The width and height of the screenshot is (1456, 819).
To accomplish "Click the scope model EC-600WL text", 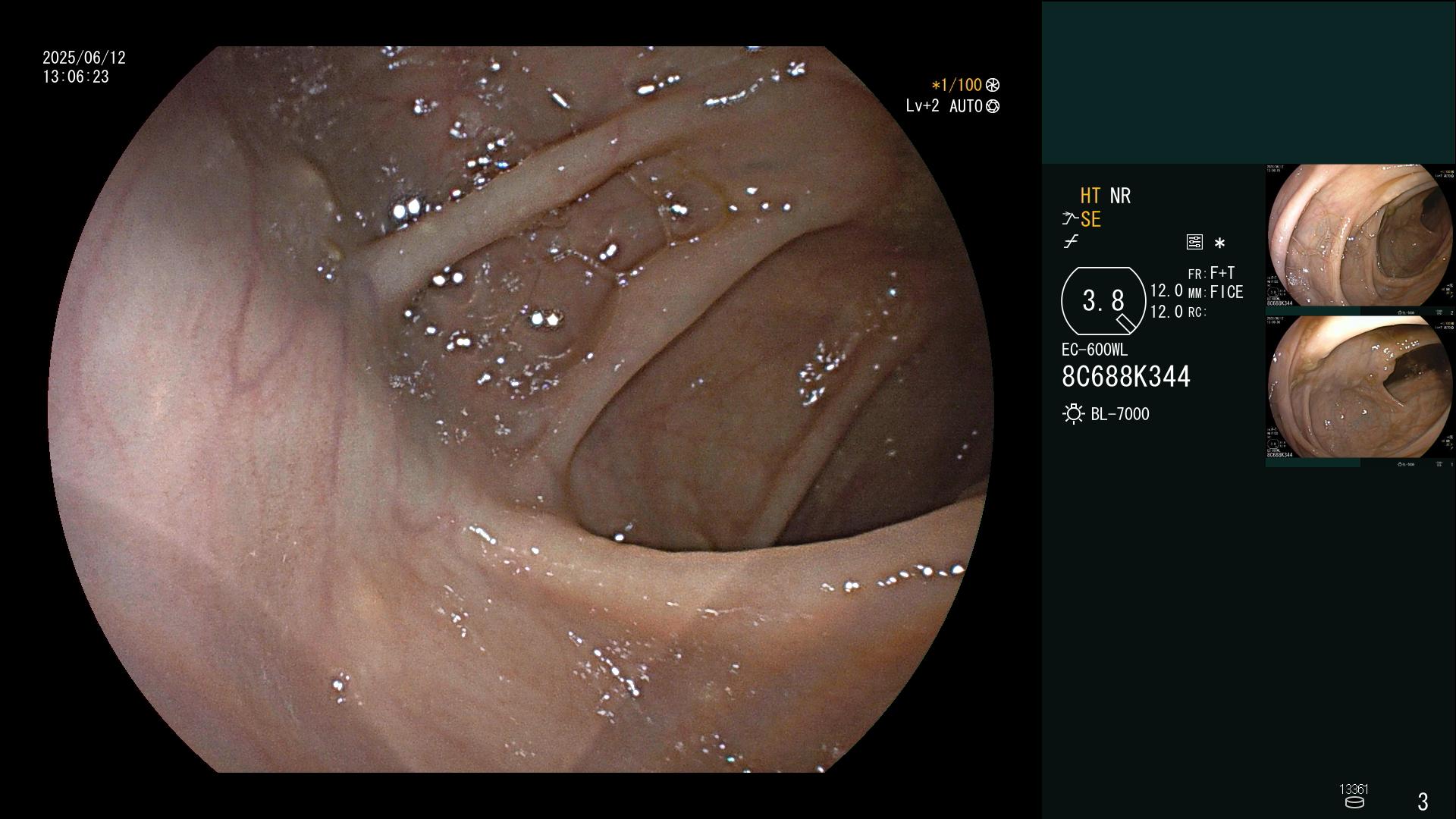I will 1094,350.
